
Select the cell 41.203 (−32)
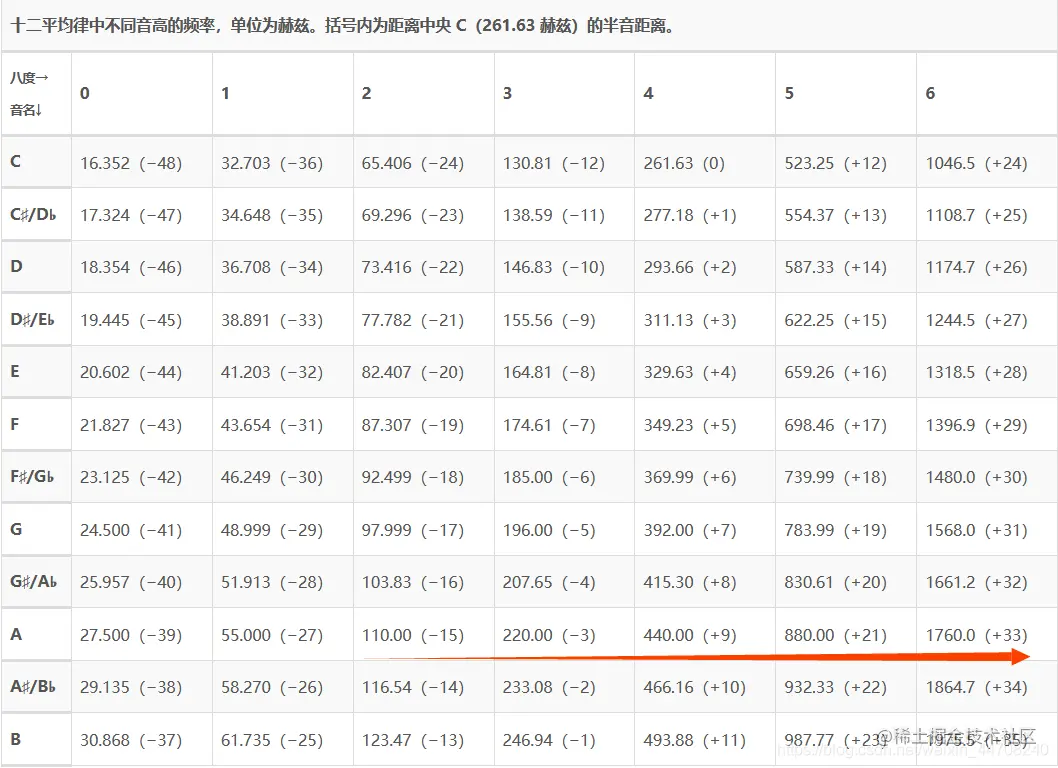283,372
